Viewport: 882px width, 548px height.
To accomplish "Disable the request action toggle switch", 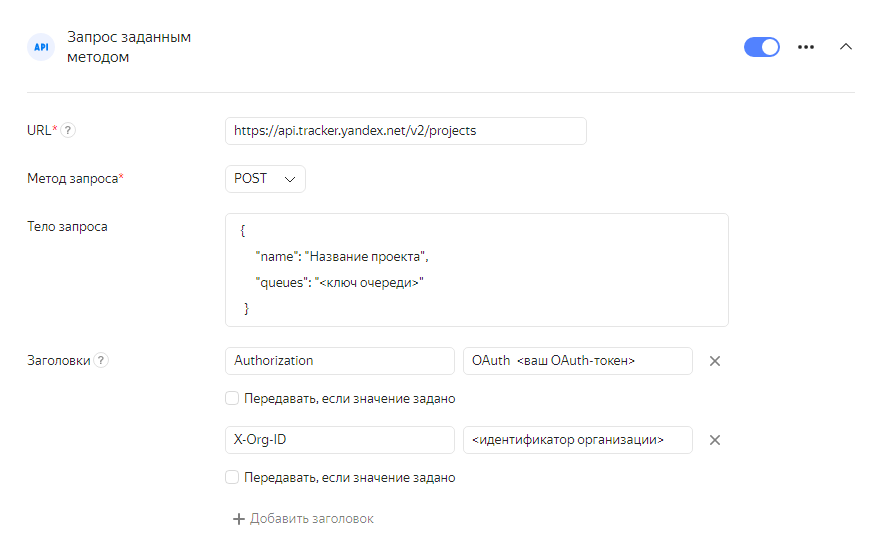I will click(x=762, y=47).
